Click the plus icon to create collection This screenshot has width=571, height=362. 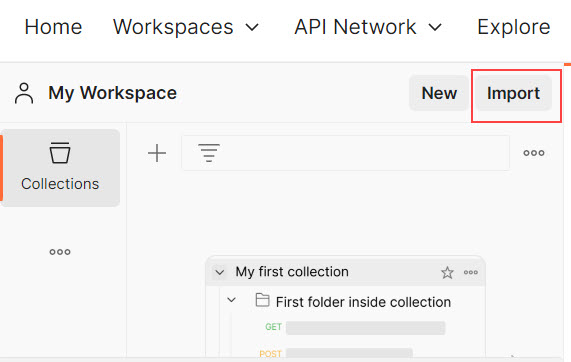[x=157, y=153]
